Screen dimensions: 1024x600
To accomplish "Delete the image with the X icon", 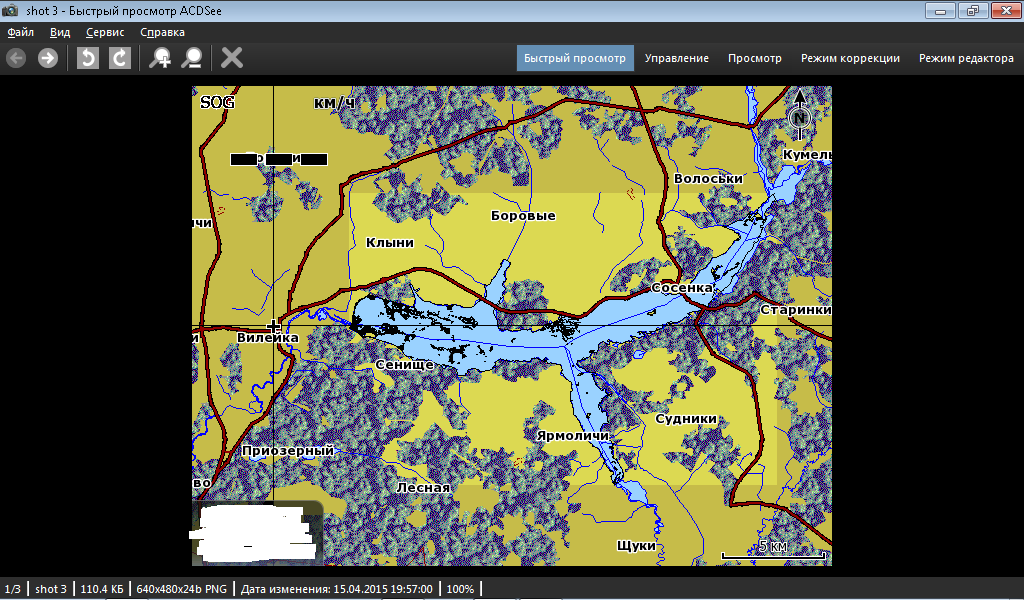I will click(x=232, y=58).
